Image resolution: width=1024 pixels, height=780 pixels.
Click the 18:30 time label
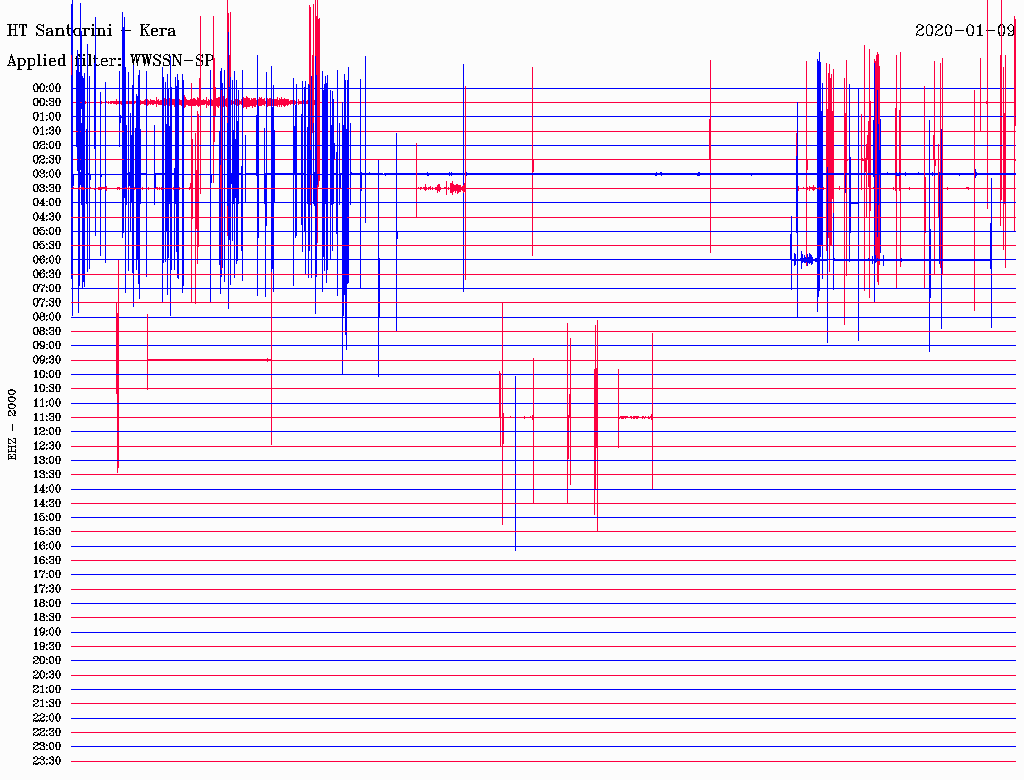pyautogui.click(x=47, y=618)
